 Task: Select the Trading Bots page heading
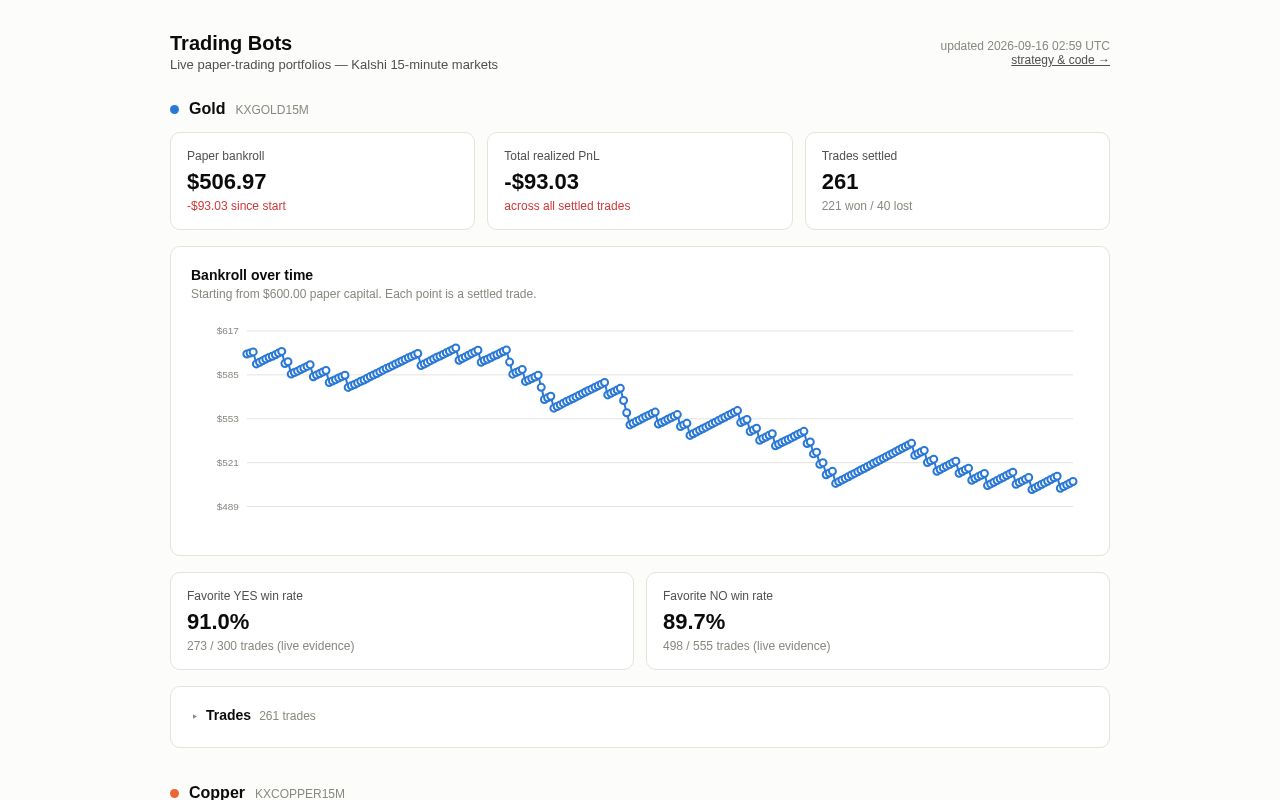pos(231,43)
